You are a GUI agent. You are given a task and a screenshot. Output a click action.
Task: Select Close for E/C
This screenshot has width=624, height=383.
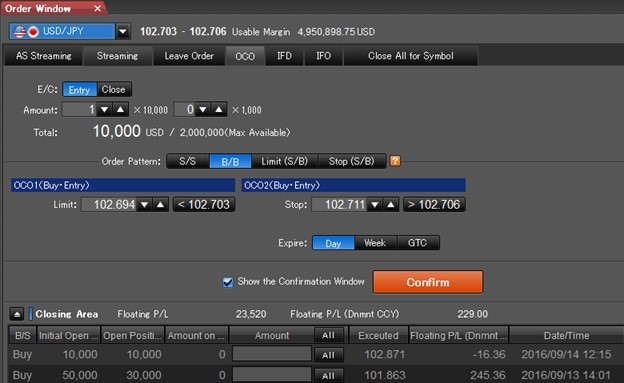pyautogui.click(x=114, y=90)
